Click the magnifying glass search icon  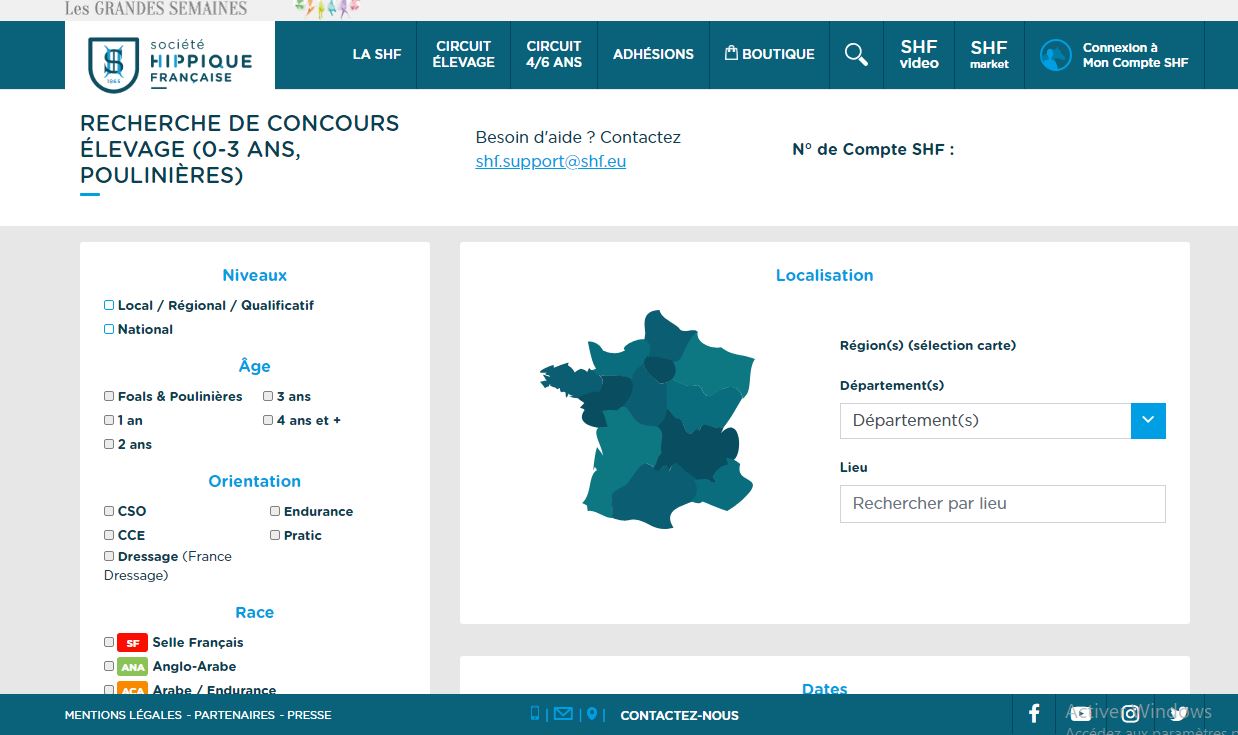856,54
